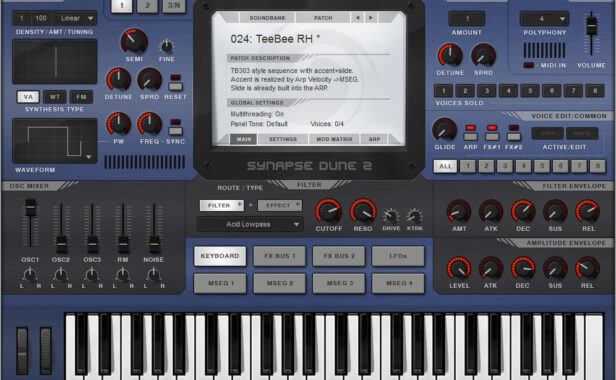
Task: Click the Filter Envelope AMT knob
Action: click(x=459, y=211)
